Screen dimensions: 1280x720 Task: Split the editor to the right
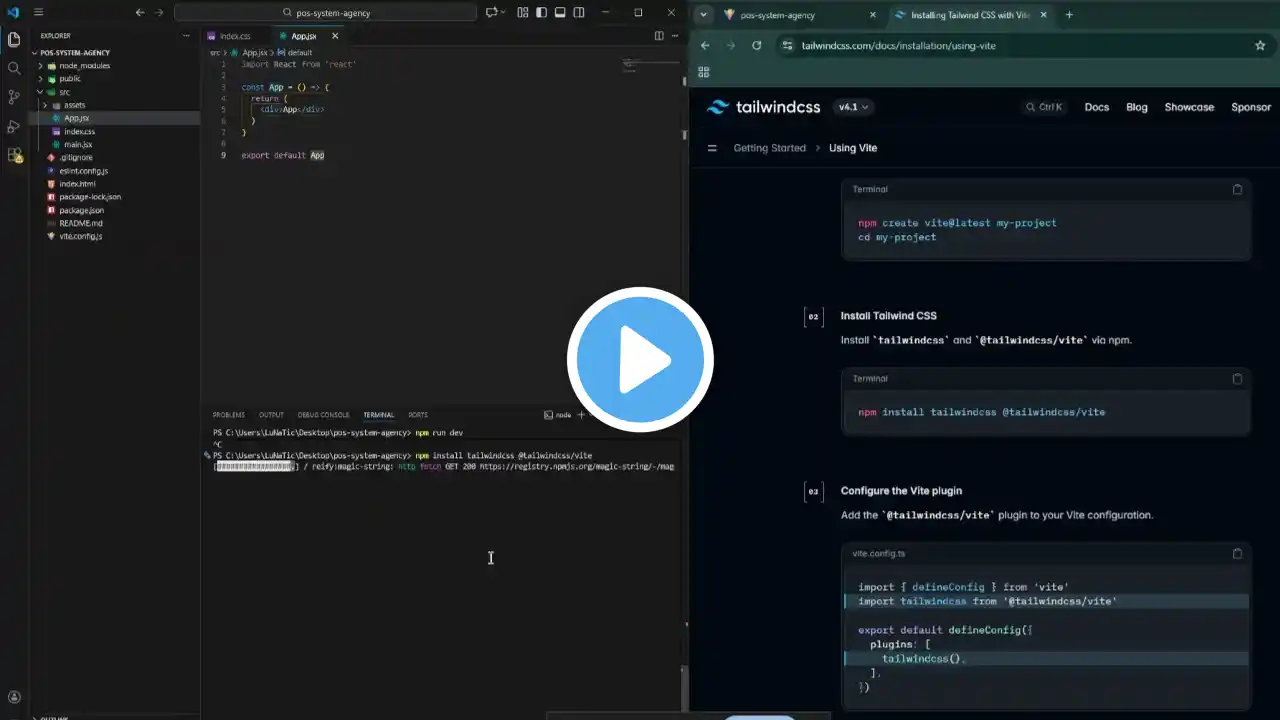pyautogui.click(x=659, y=36)
